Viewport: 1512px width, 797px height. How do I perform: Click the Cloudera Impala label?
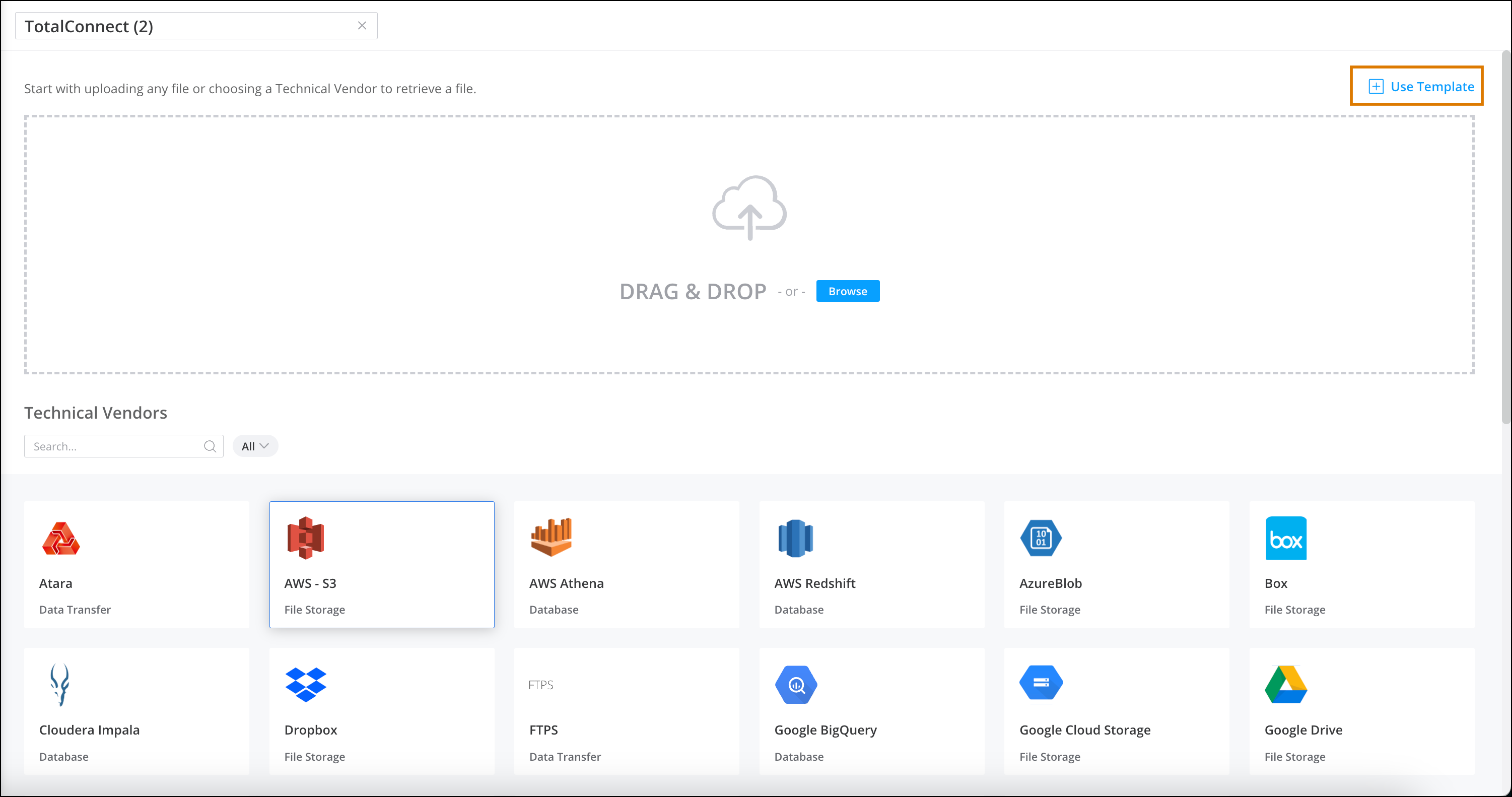(89, 729)
